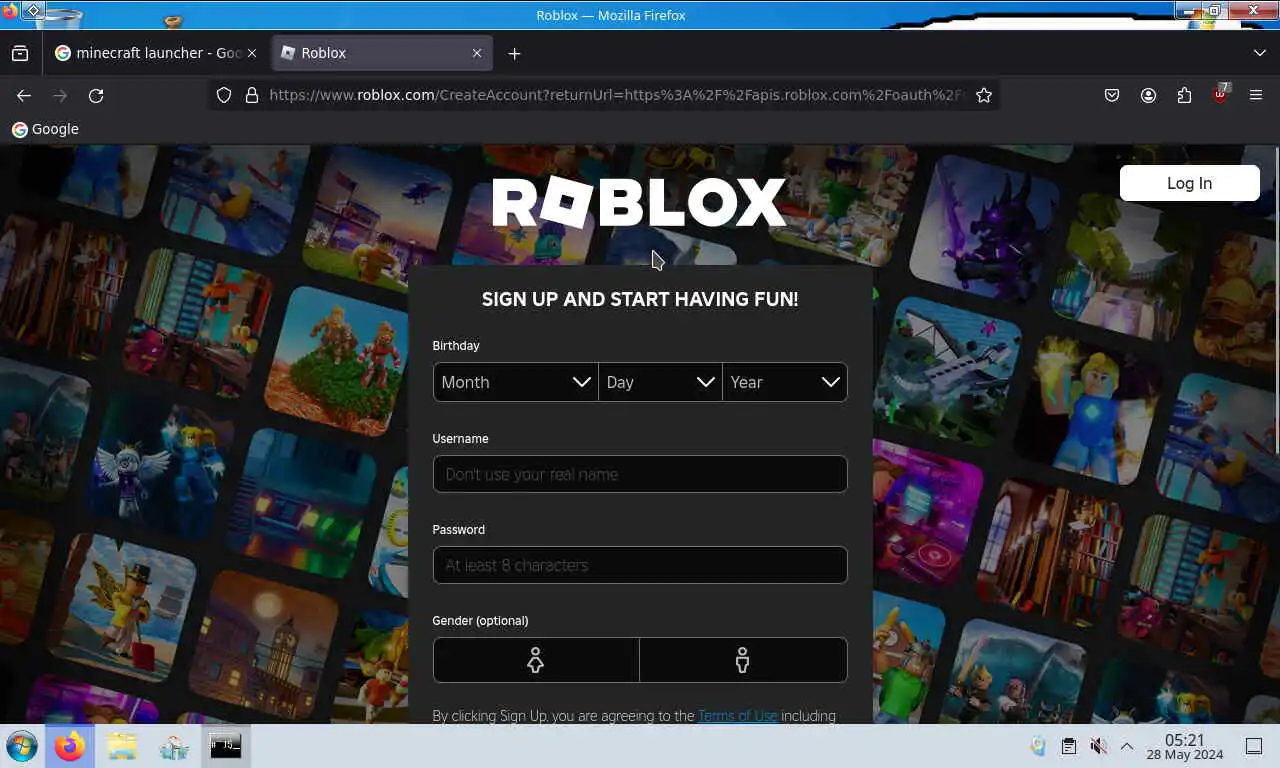This screenshot has height=768, width=1280.
Task: Close the Roblox tab
Action: click(x=477, y=53)
